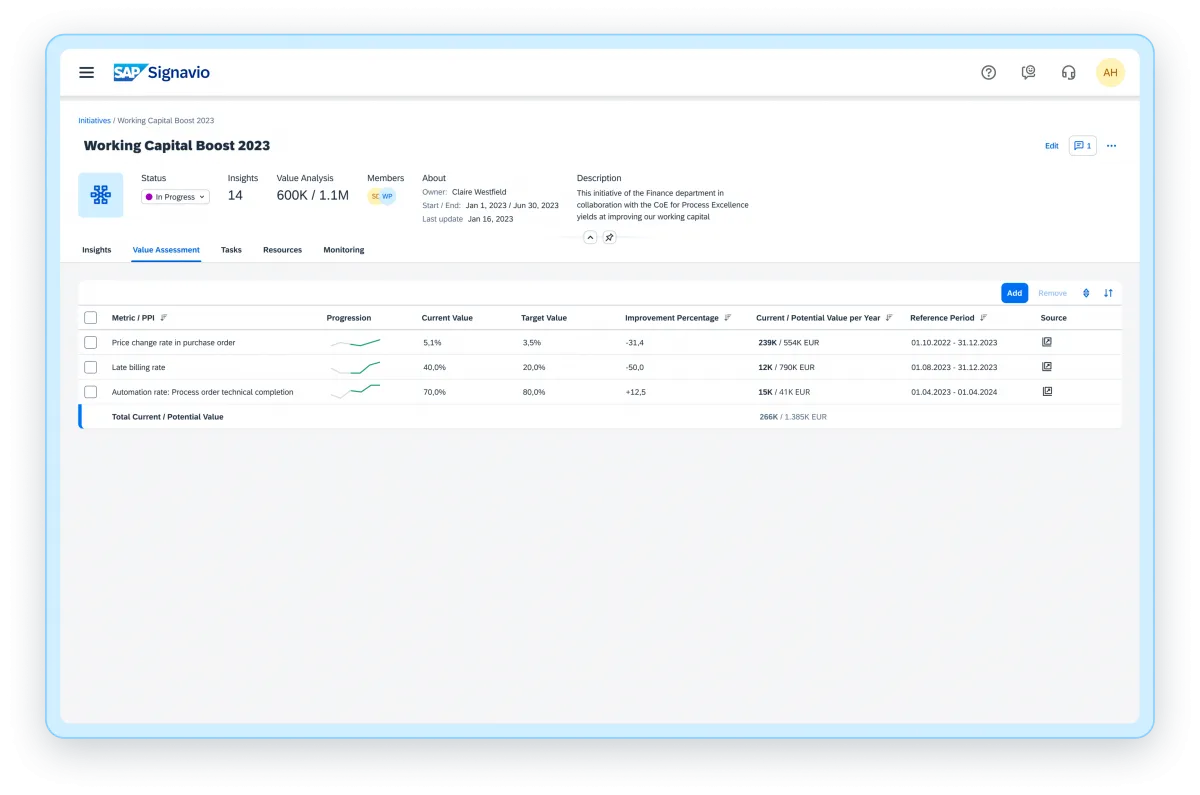Image resolution: width=1200 pixels, height=795 pixels.
Task: Check the Price change rate in purchase order row
Action: click(91, 342)
